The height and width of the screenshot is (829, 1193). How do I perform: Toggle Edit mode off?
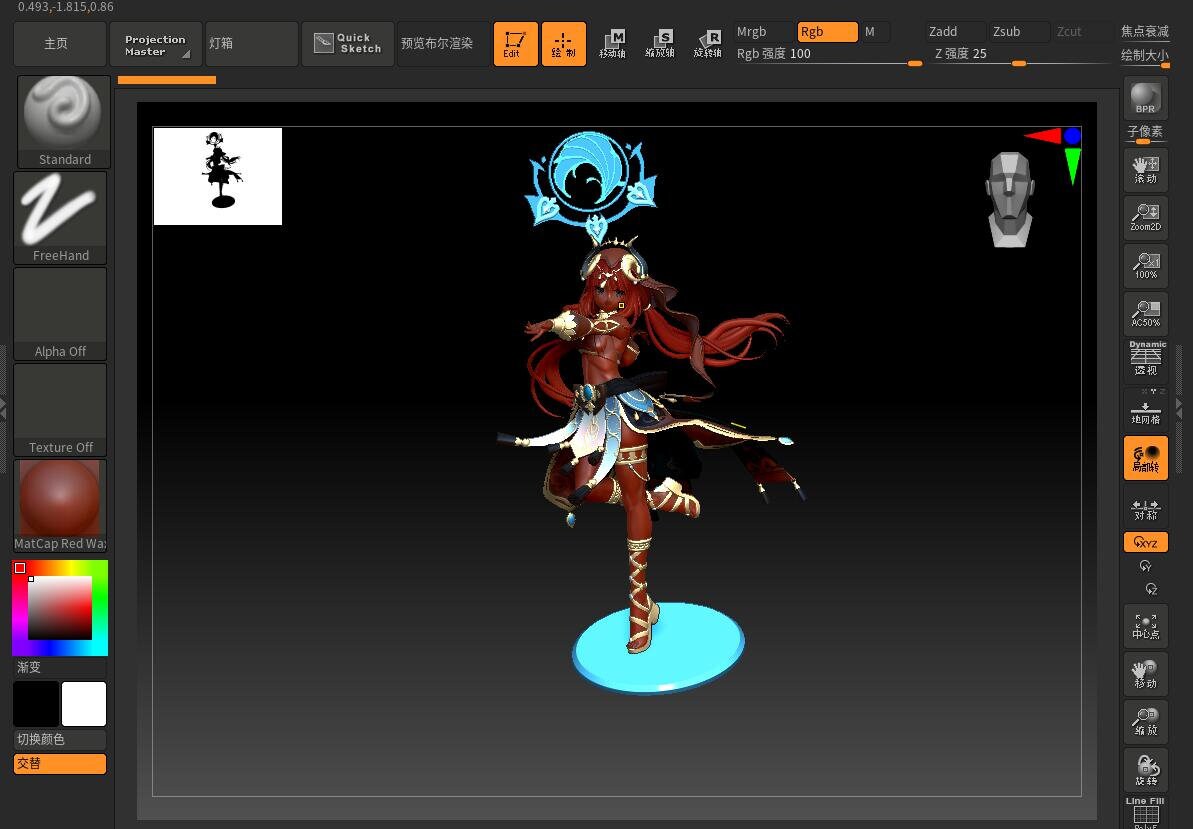(515, 44)
